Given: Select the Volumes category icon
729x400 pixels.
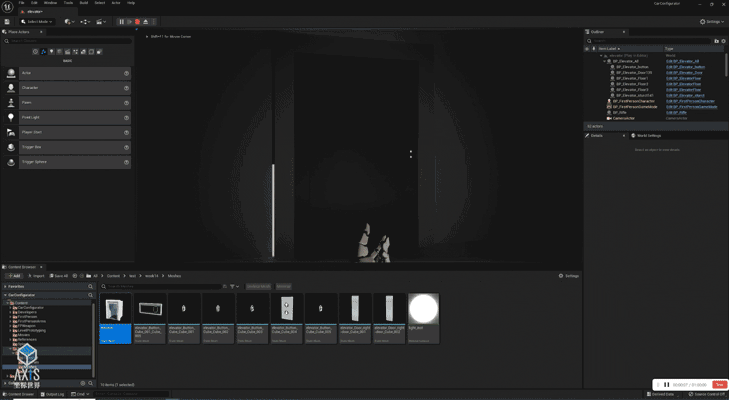Looking at the screenshot, I should pos(91,52).
